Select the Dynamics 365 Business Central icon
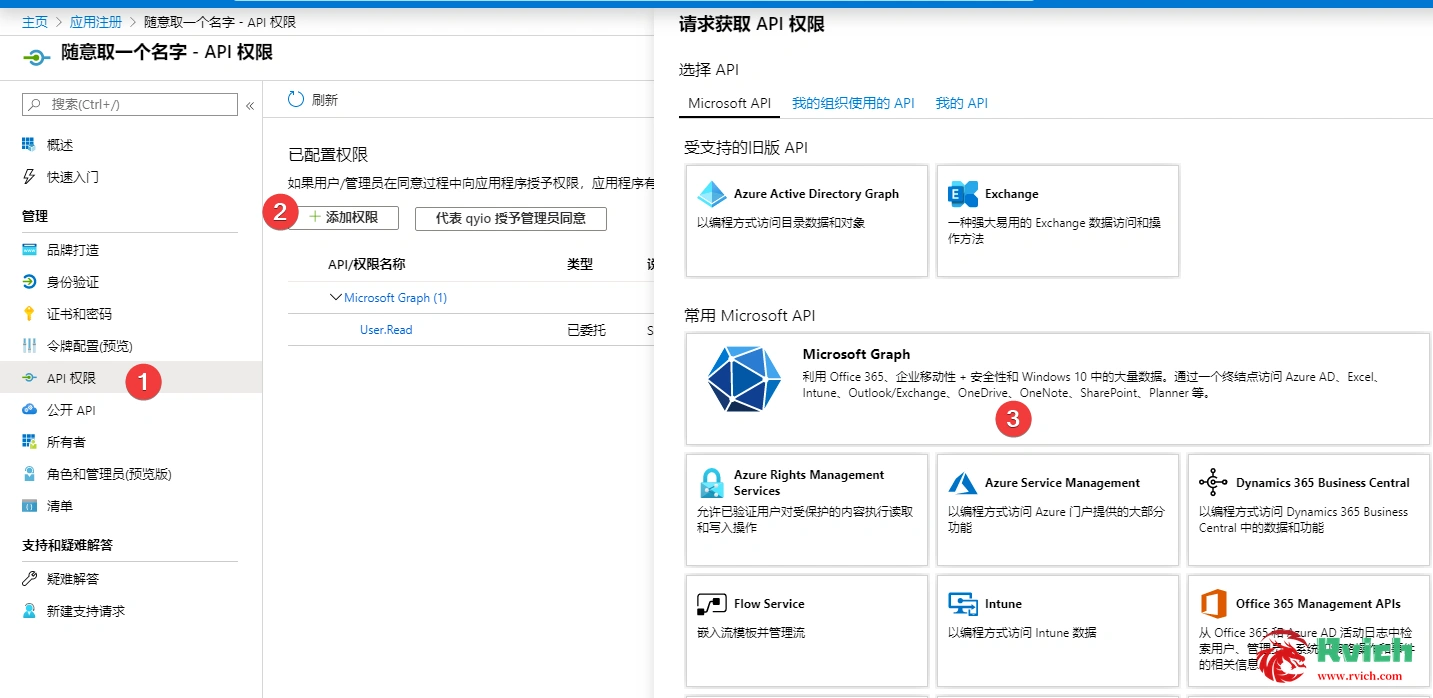Image resolution: width=1433 pixels, height=698 pixels. [x=1213, y=482]
